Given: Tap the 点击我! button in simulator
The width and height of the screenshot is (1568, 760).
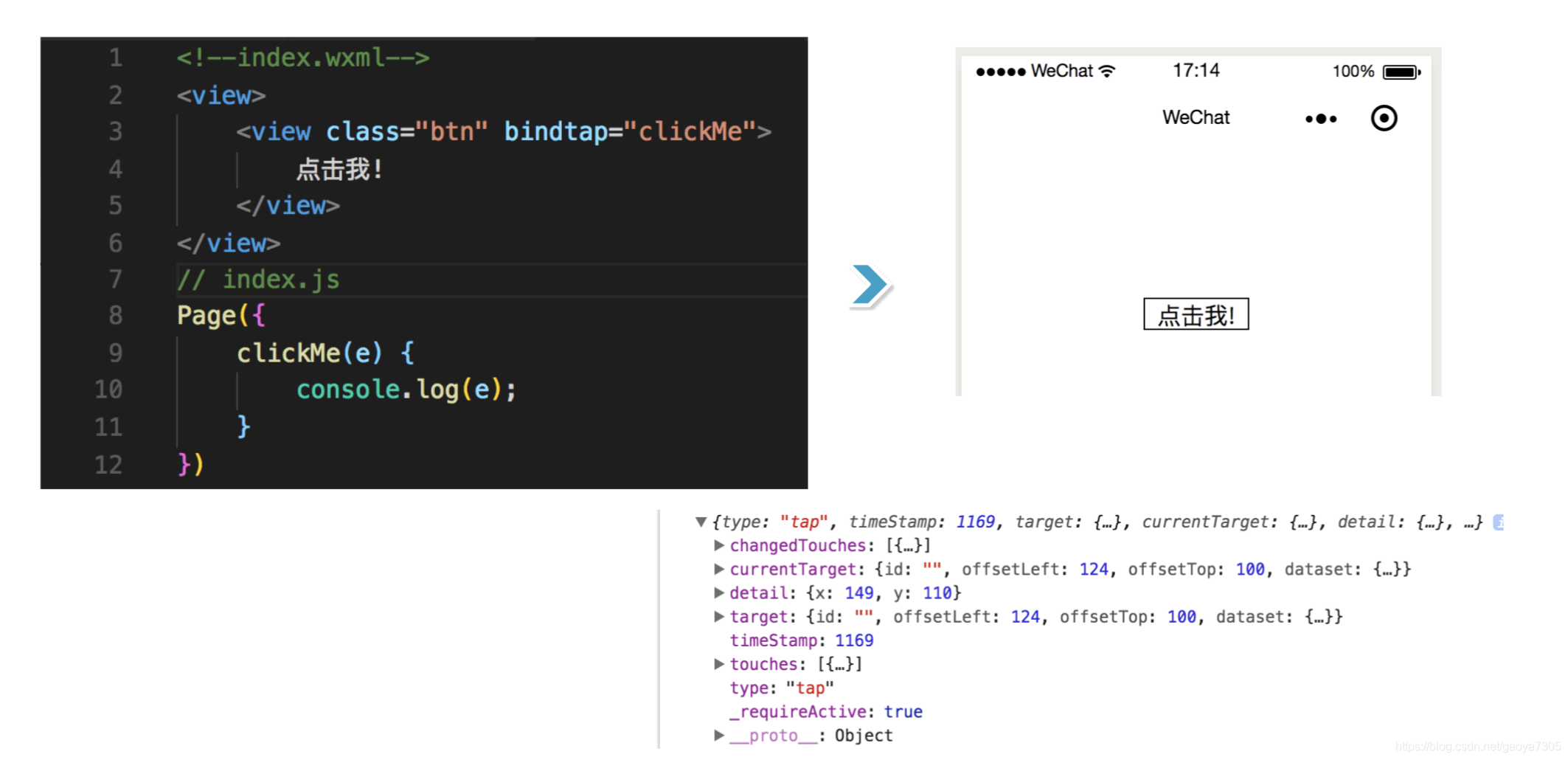Looking at the screenshot, I should [1196, 314].
